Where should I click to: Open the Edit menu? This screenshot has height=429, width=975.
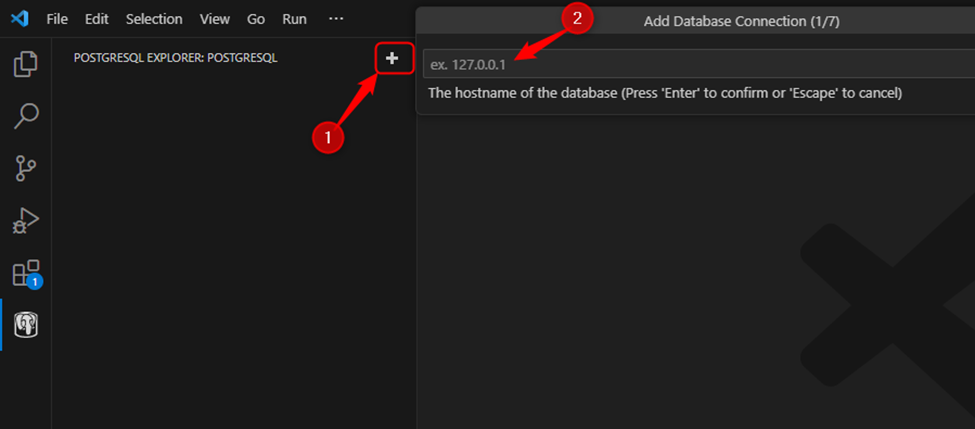[x=97, y=19]
